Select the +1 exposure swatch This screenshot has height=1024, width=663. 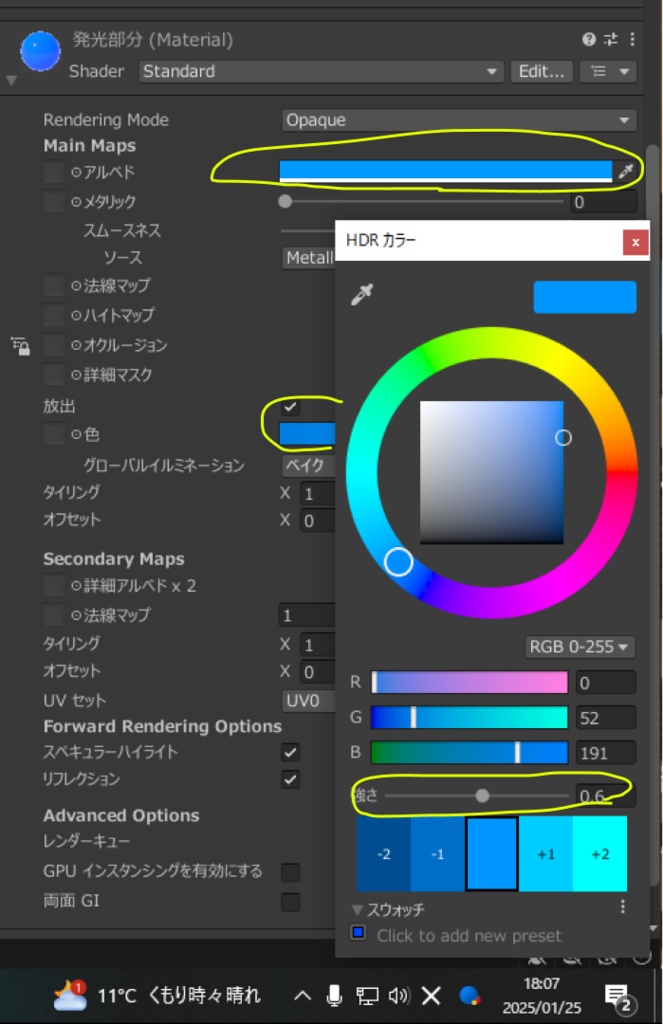pos(546,854)
